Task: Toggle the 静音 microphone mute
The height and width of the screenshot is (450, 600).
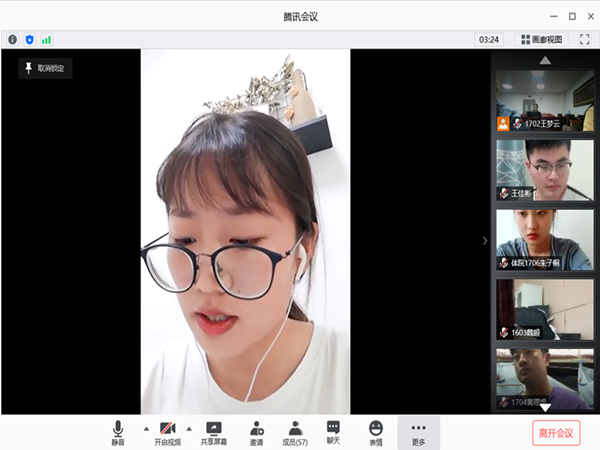Action: (118, 428)
